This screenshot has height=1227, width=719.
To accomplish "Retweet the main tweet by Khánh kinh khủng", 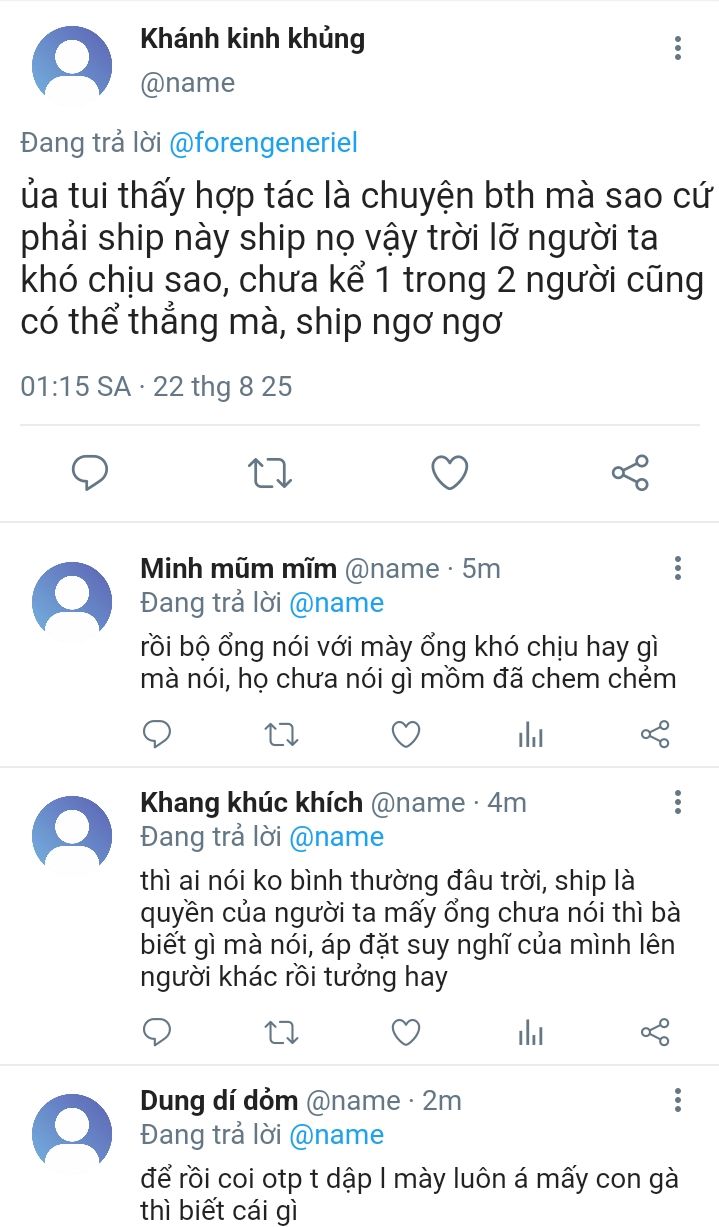I will (270, 472).
